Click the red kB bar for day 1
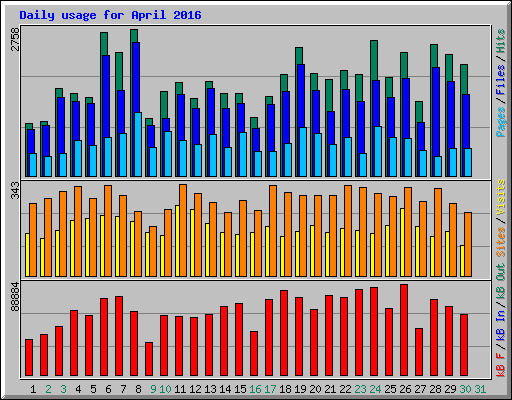Screen dimensions: 512x400 [29, 358]
